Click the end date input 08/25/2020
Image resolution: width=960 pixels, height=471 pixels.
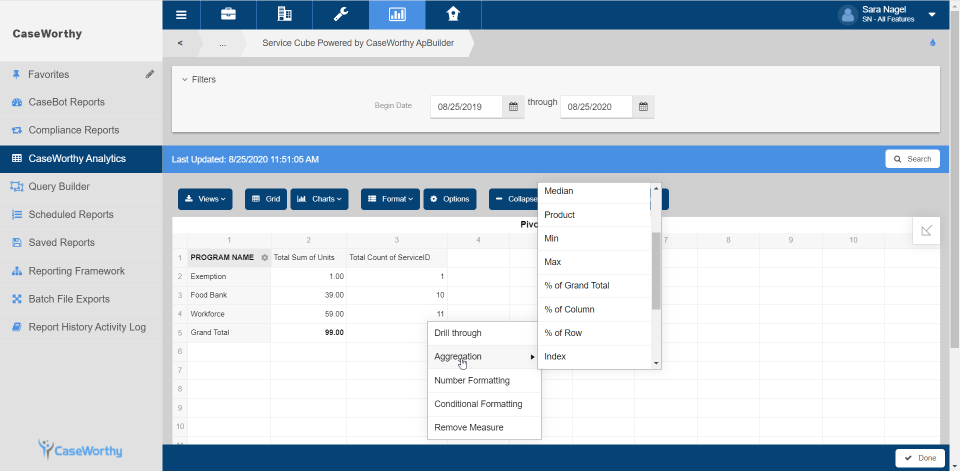596,107
